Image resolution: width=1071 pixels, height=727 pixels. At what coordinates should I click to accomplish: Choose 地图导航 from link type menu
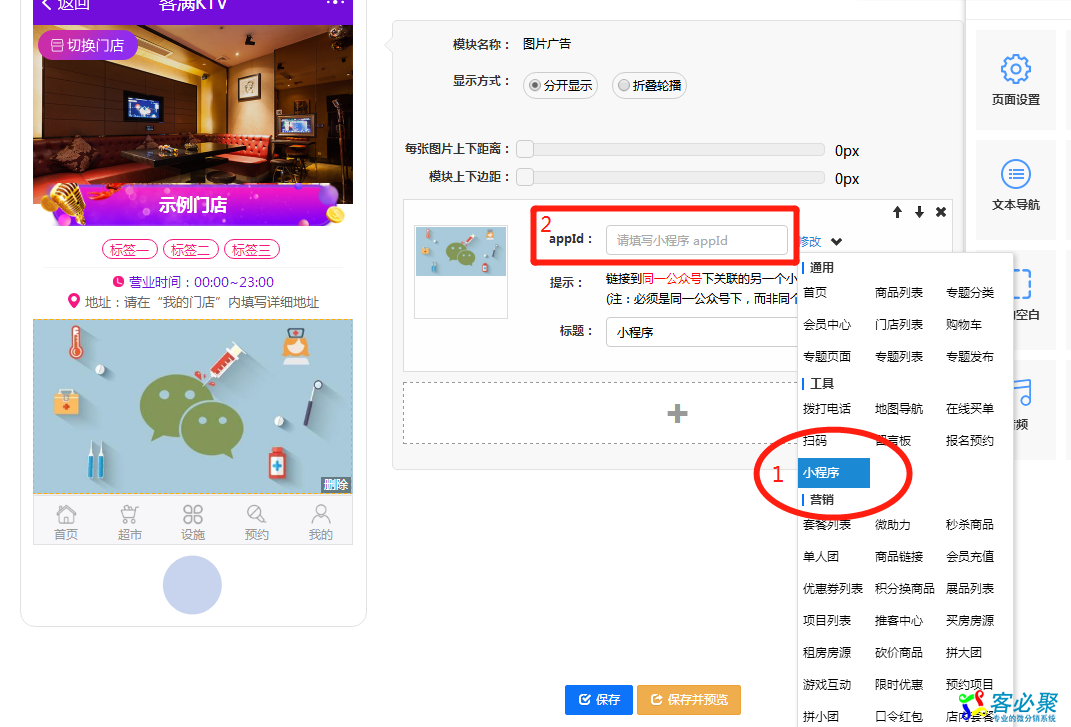(899, 409)
